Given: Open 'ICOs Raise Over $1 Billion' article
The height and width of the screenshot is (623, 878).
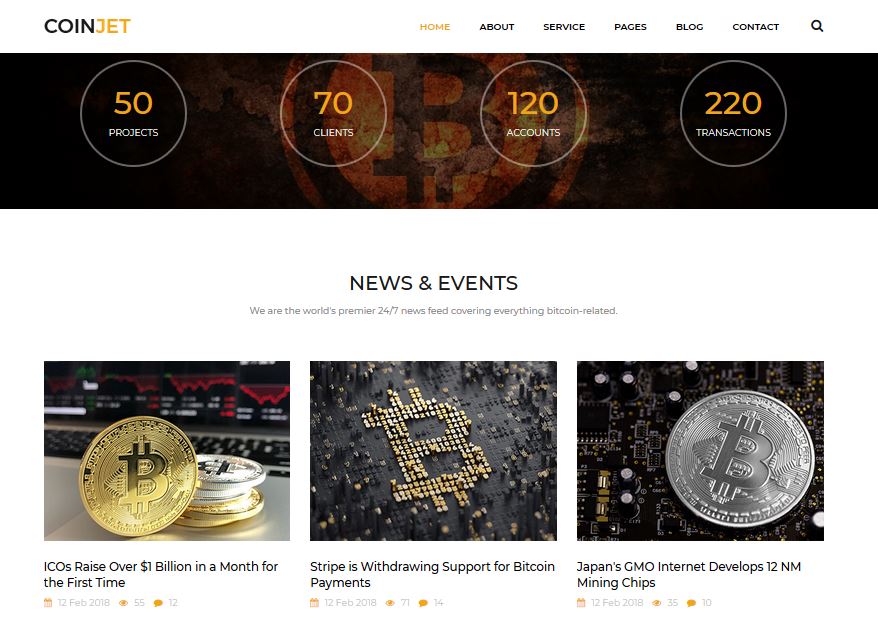Looking at the screenshot, I should pos(161,574).
